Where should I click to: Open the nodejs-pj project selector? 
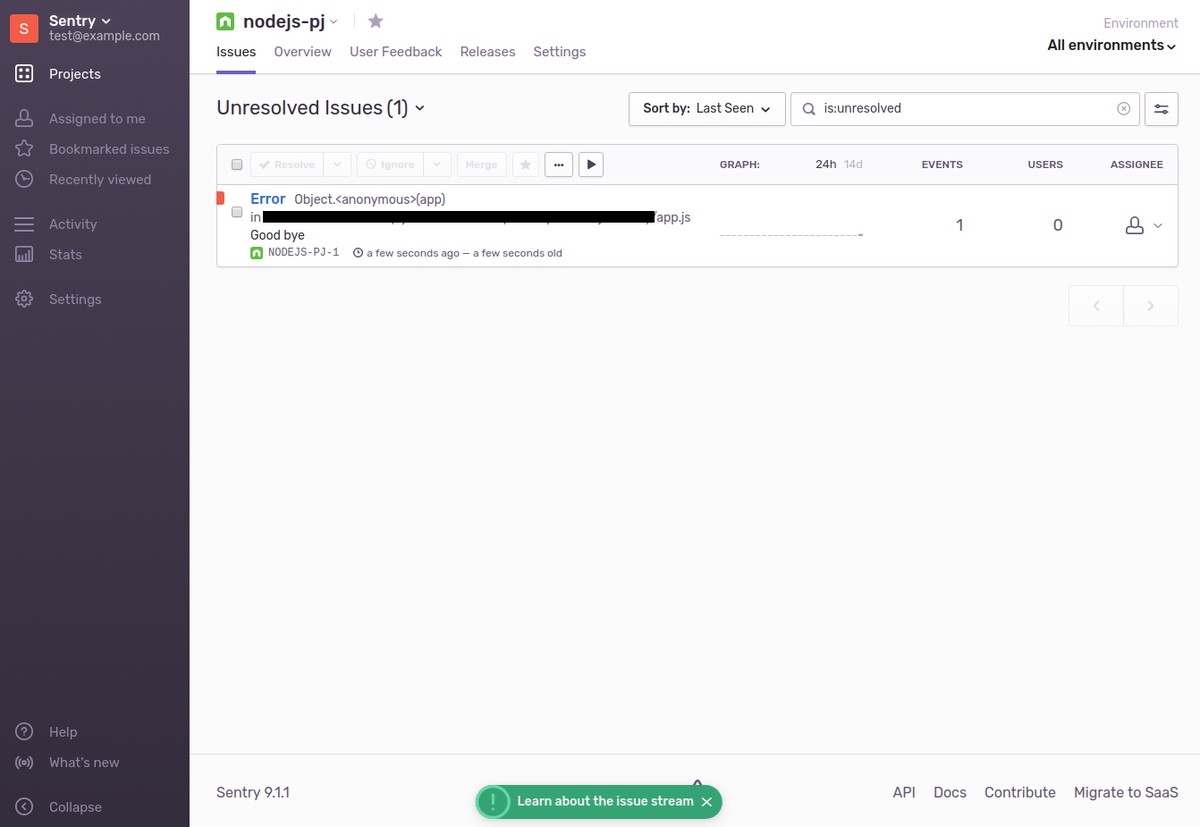[x=290, y=21]
